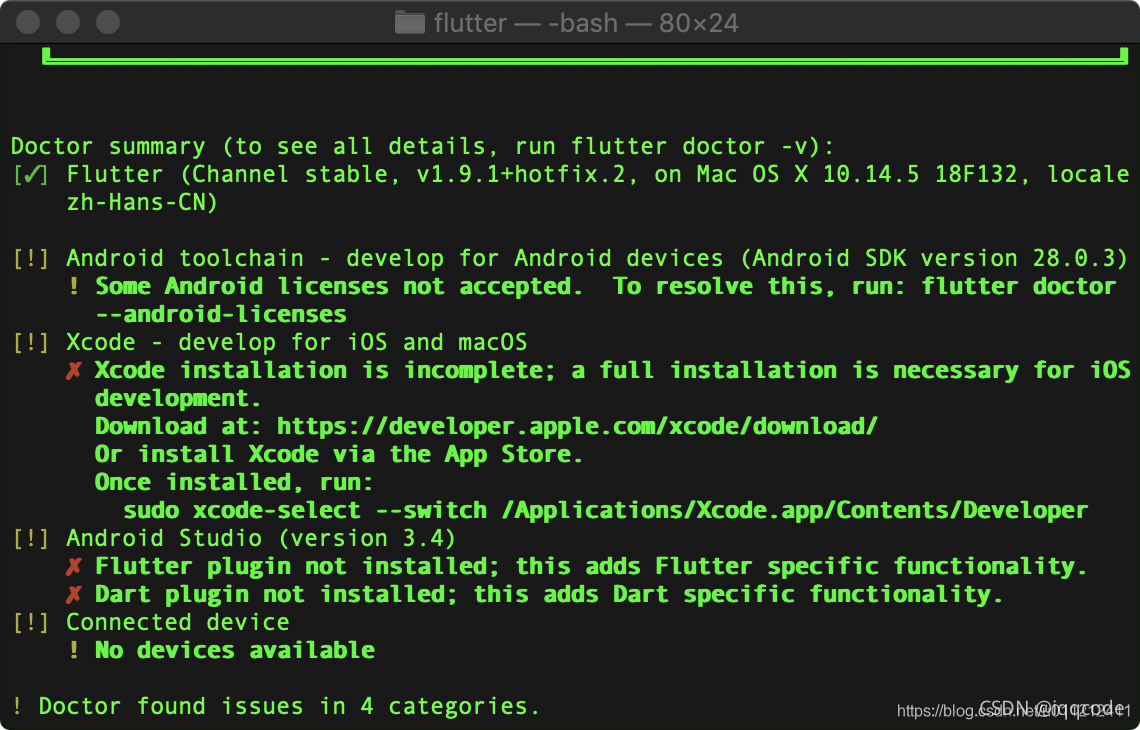Click the Flutter 'Channel stable, v1.9.1+hotfix.2' line
This screenshot has width=1140, height=730.
click(598, 175)
